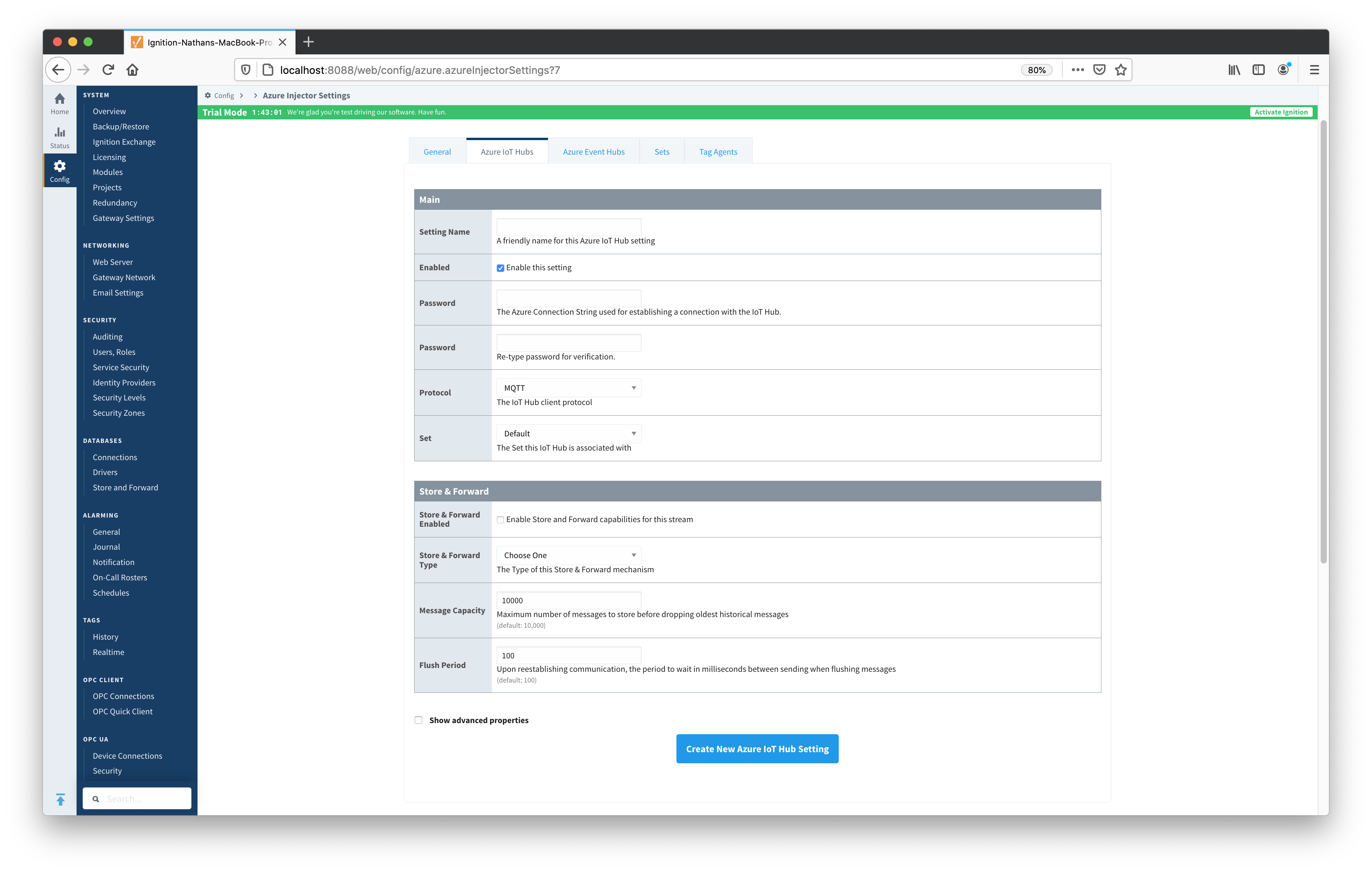The height and width of the screenshot is (872, 1372).
Task: Switch to the Azure Event Hubs tab
Action: [593, 152]
